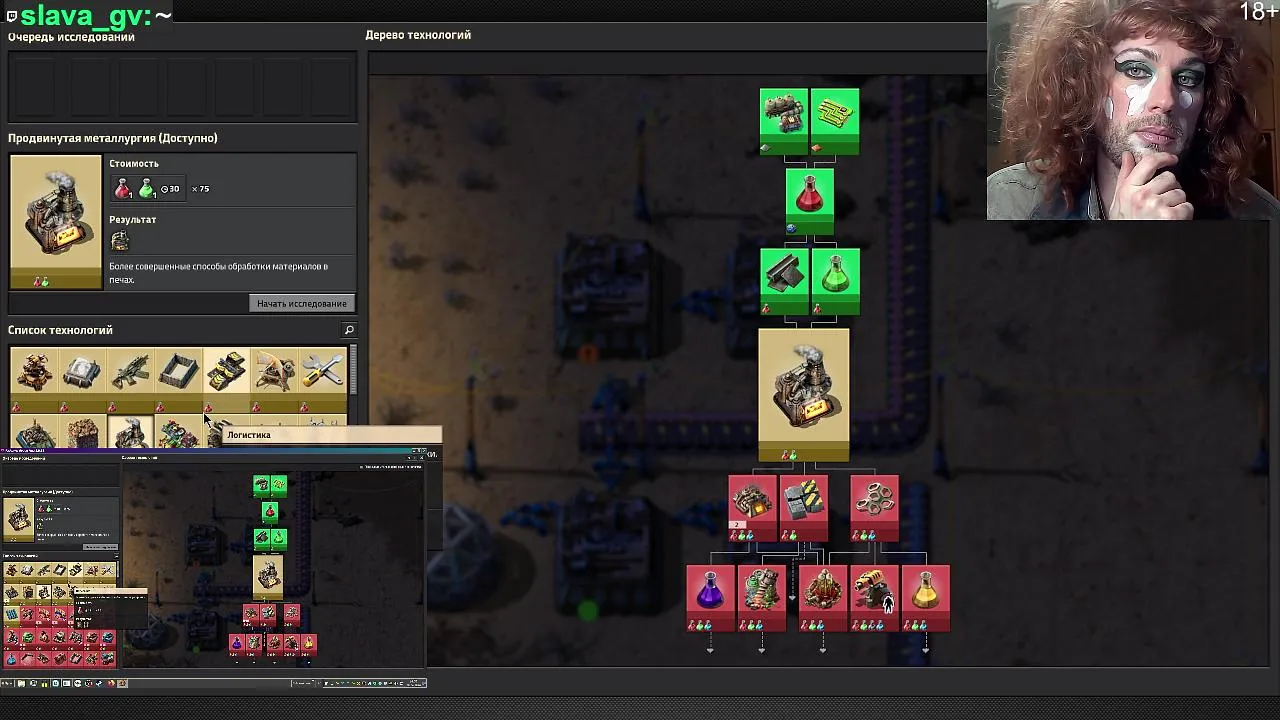
Task: Click the large furnace technology preview image
Action: 56,222
